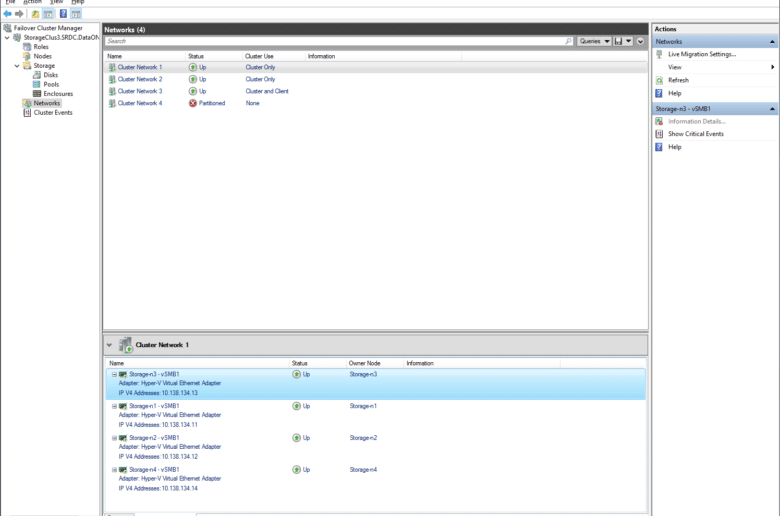Select the Nodes tree item

click(x=42, y=56)
